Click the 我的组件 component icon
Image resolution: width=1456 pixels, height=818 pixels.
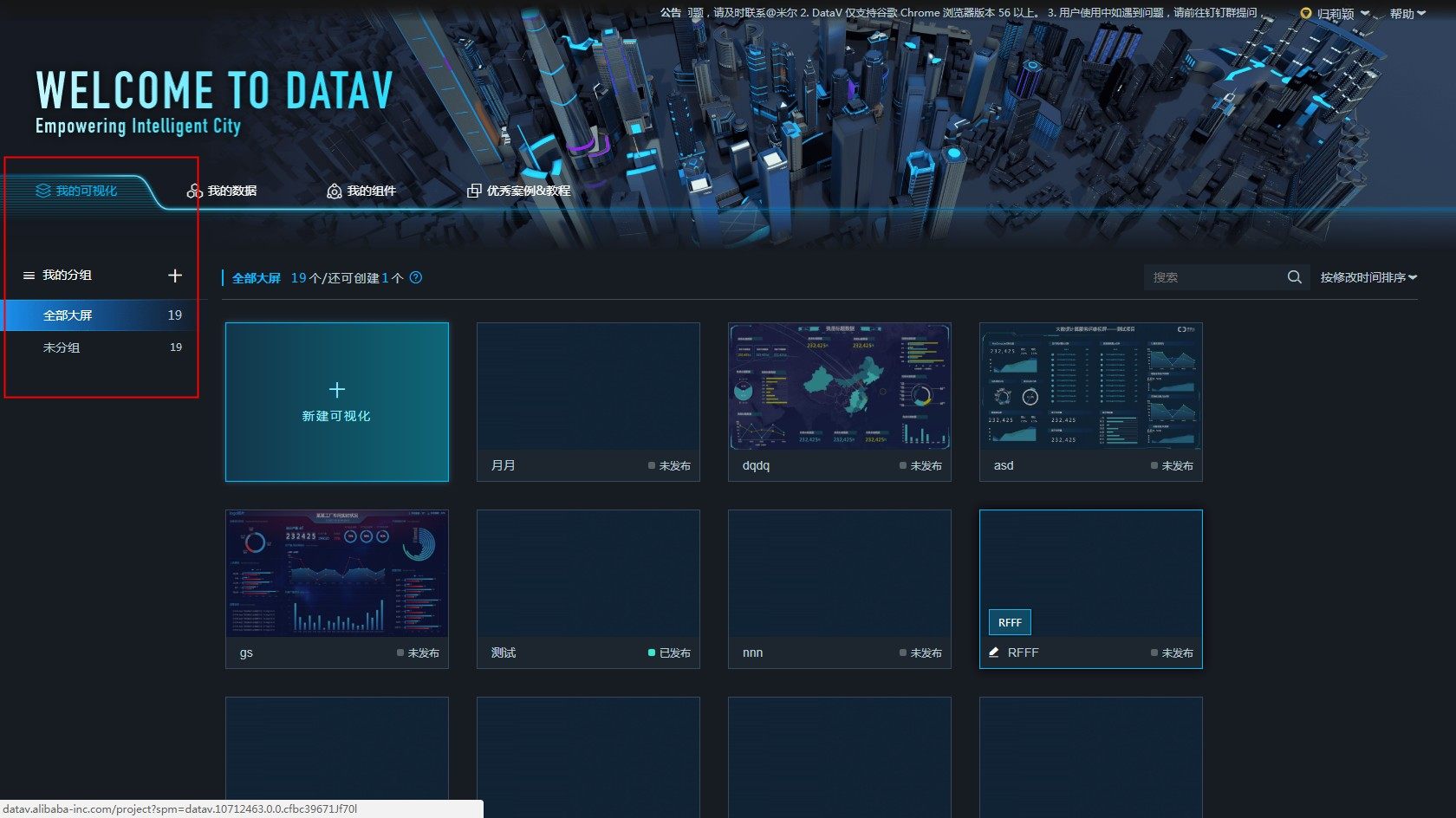[x=334, y=191]
